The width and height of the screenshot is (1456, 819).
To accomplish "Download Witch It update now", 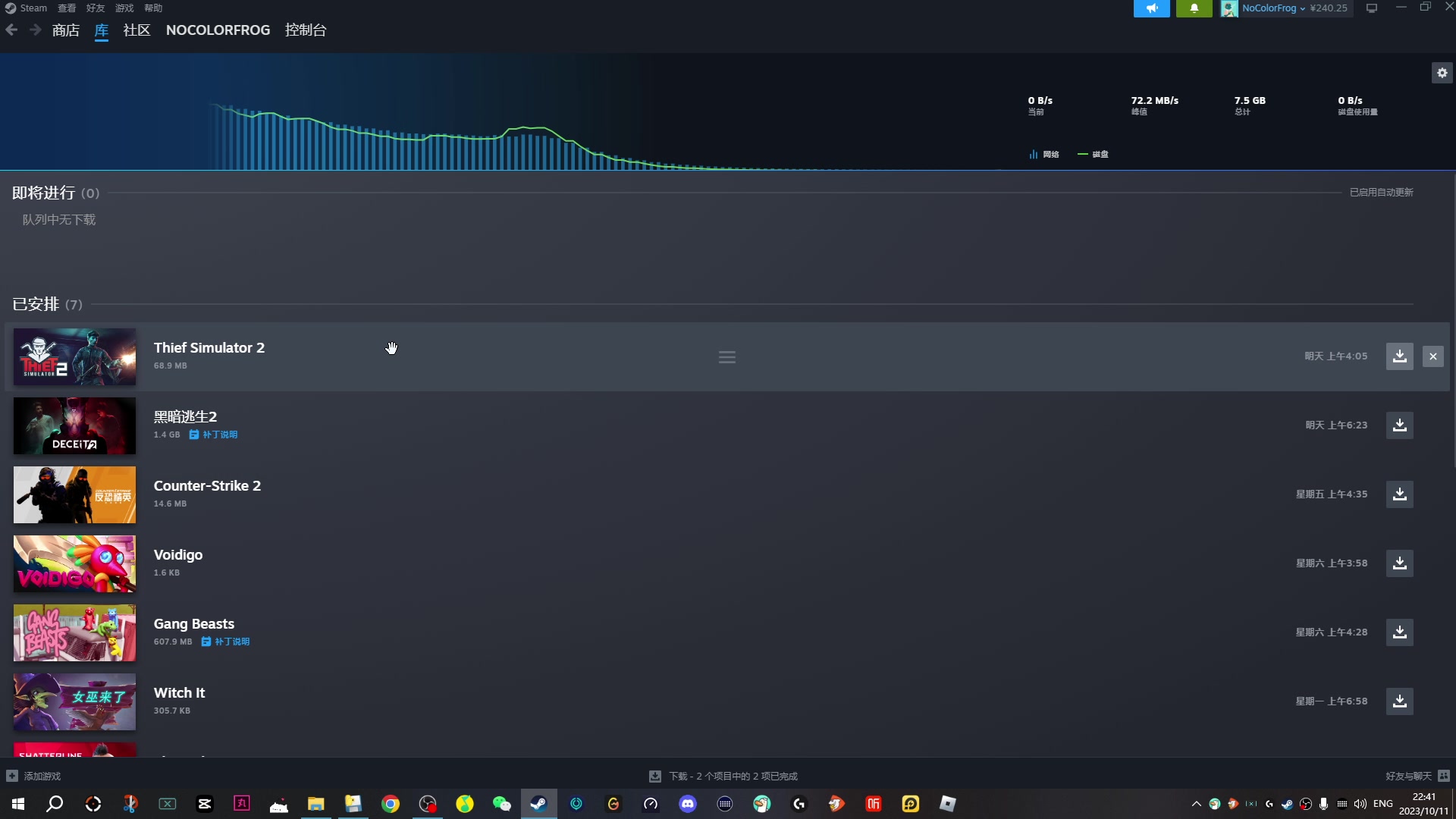I will point(1399,701).
